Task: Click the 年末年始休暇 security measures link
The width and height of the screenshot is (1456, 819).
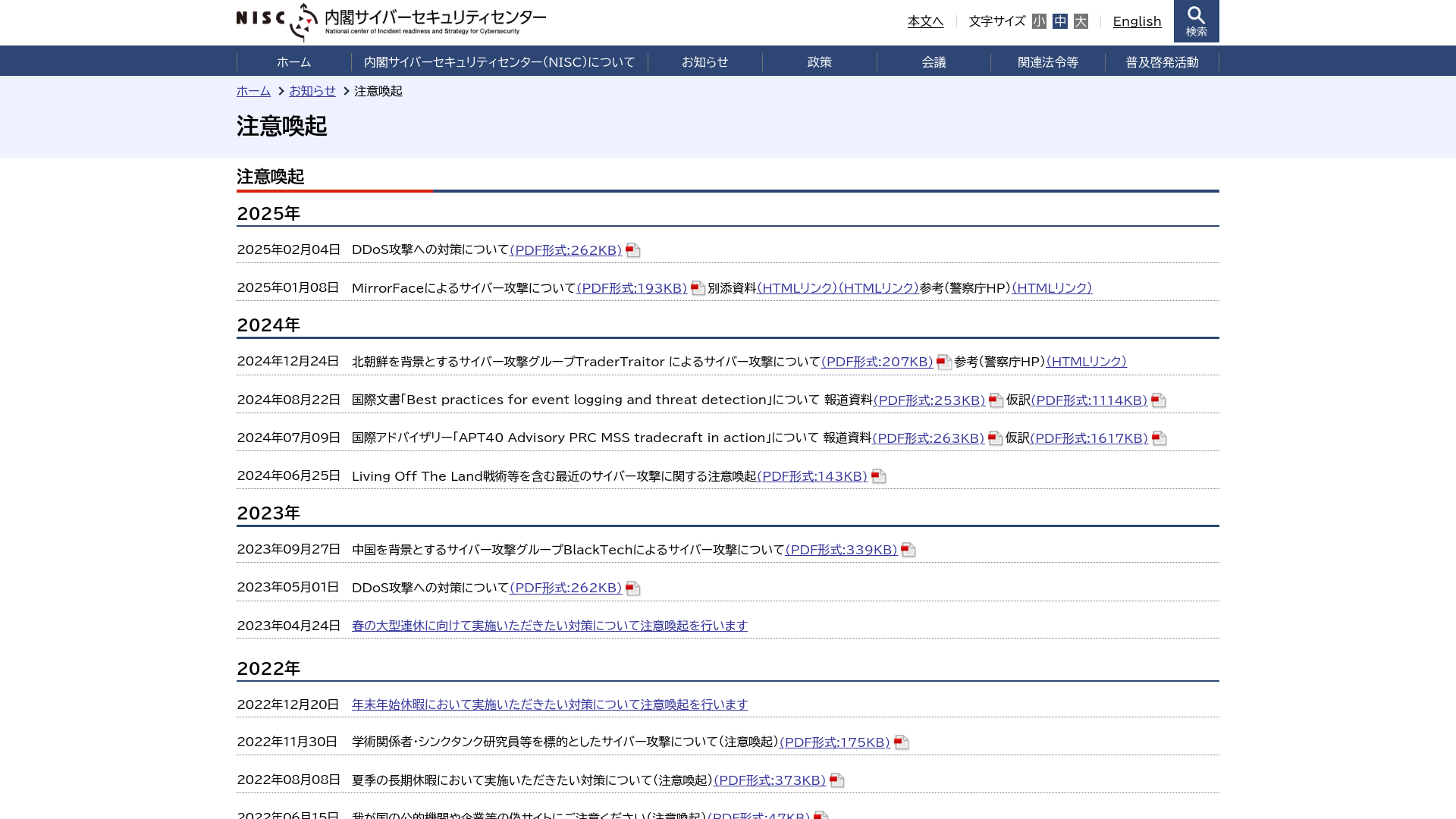Action: point(549,704)
